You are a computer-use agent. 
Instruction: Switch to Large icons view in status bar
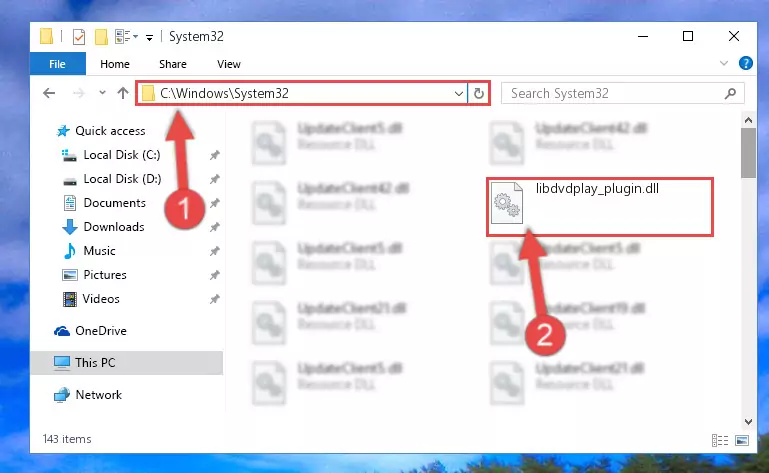[x=742, y=441]
